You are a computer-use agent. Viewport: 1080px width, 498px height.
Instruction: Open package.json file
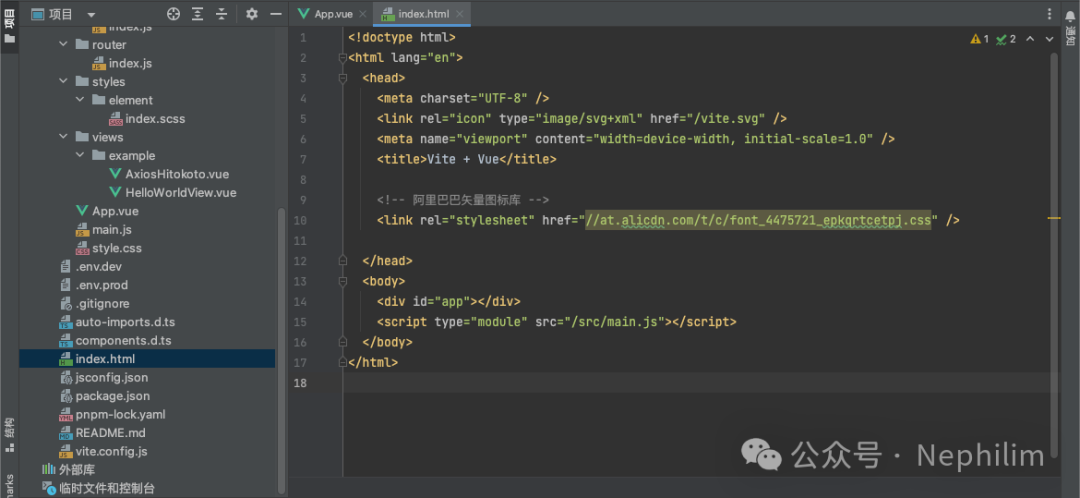104,396
